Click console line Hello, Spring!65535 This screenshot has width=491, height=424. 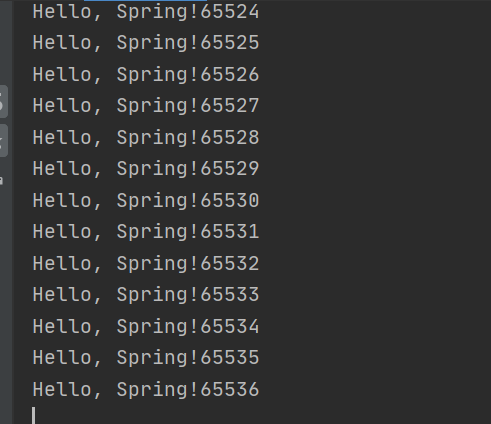(x=146, y=357)
